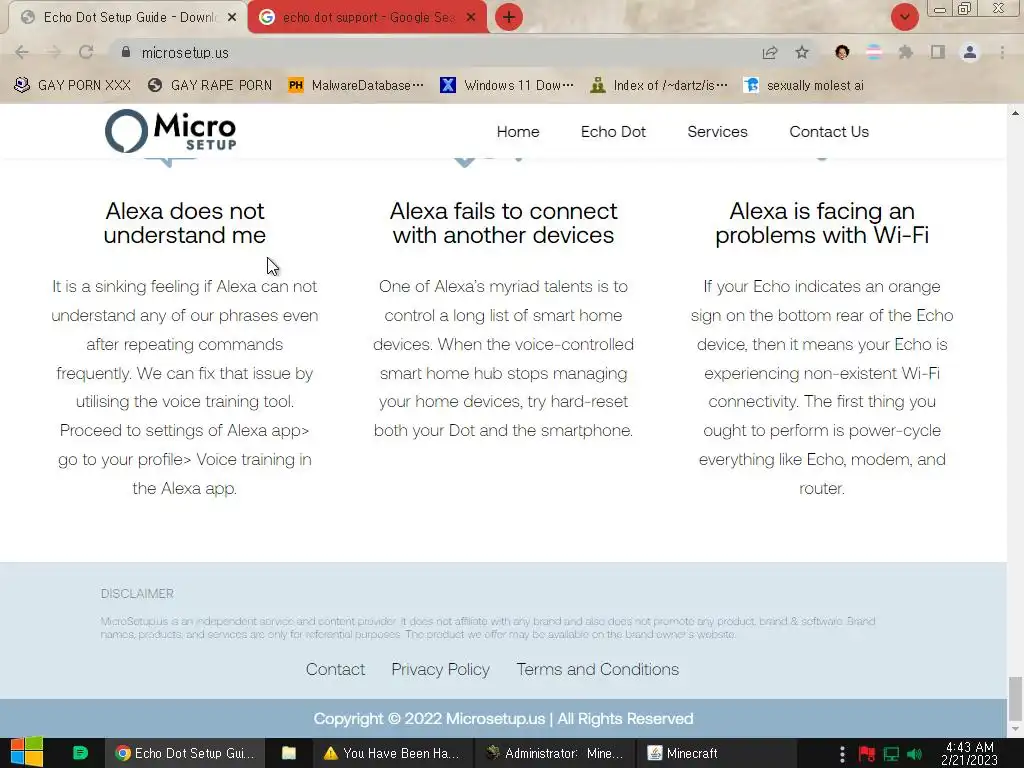Viewport: 1024px width, 768px height.
Task: Open the extensions puzzle icon
Action: tap(906, 52)
